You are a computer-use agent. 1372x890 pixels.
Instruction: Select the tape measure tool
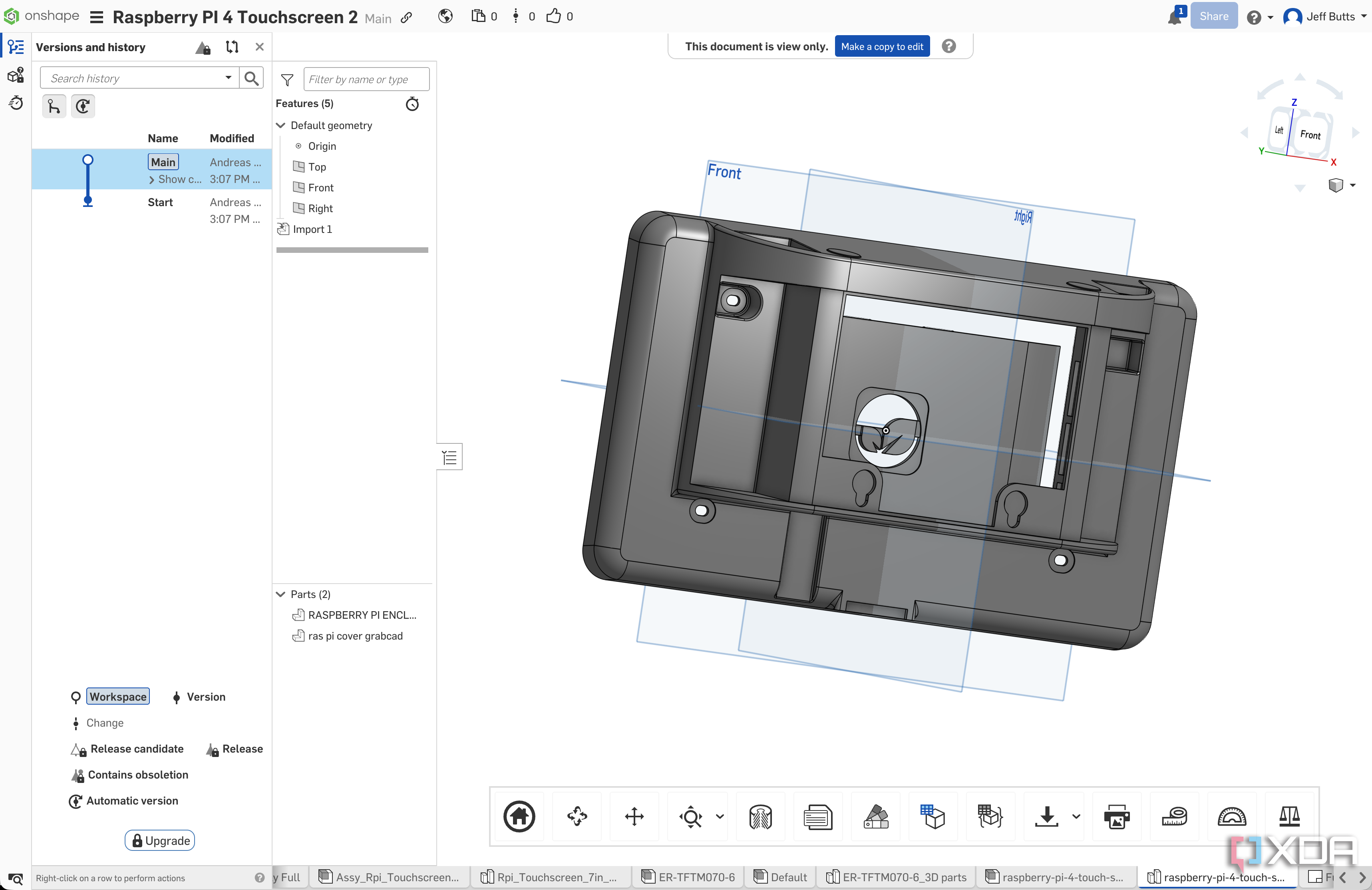tap(1174, 816)
